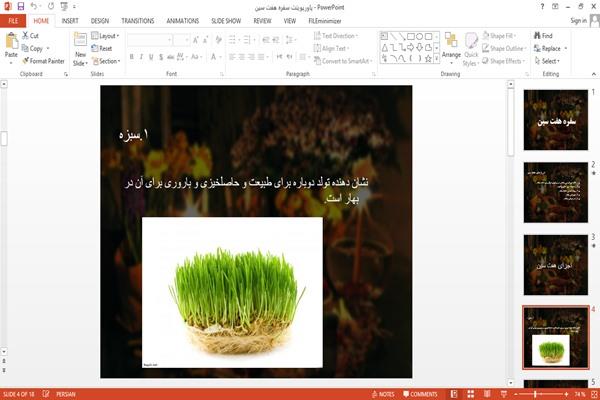Open Comments pane from status bar
600x400 pixels.
click(x=420, y=394)
